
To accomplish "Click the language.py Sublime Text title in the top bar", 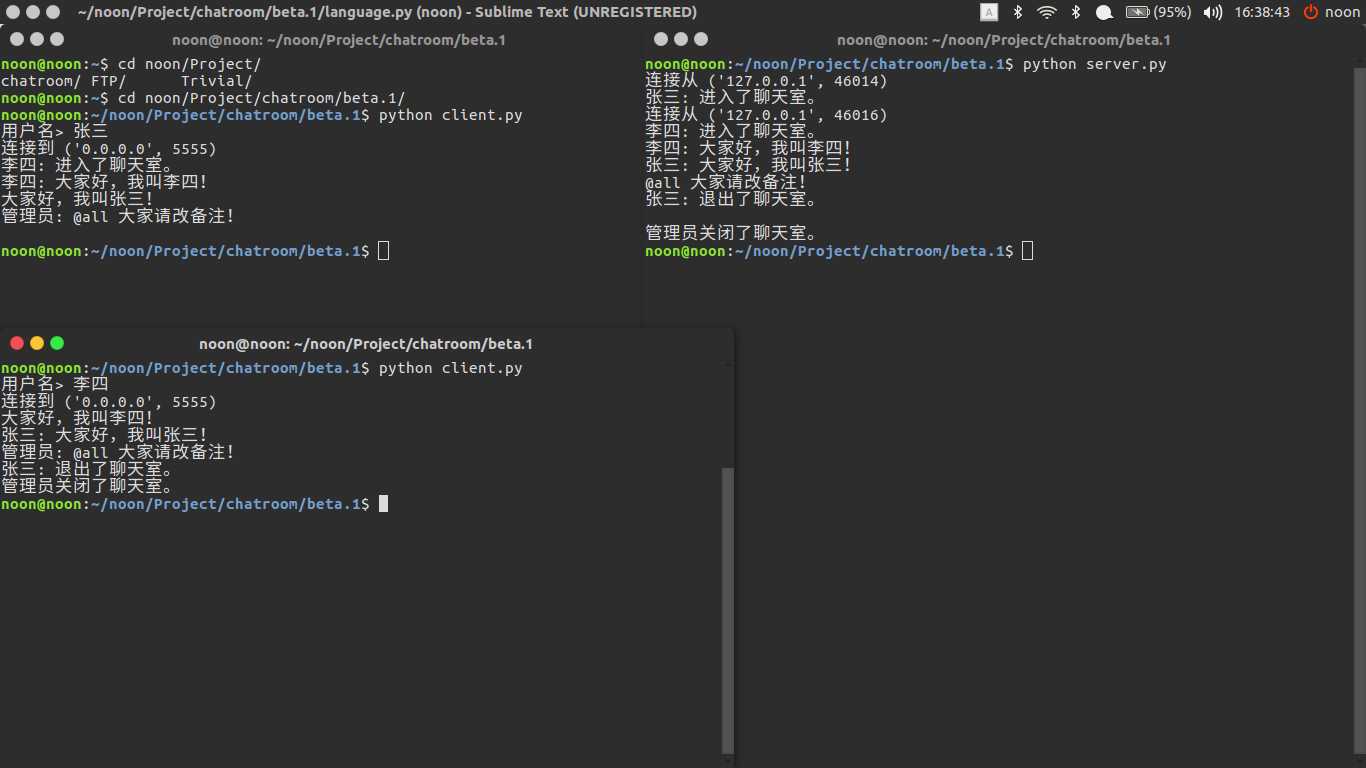I will 387,12.
